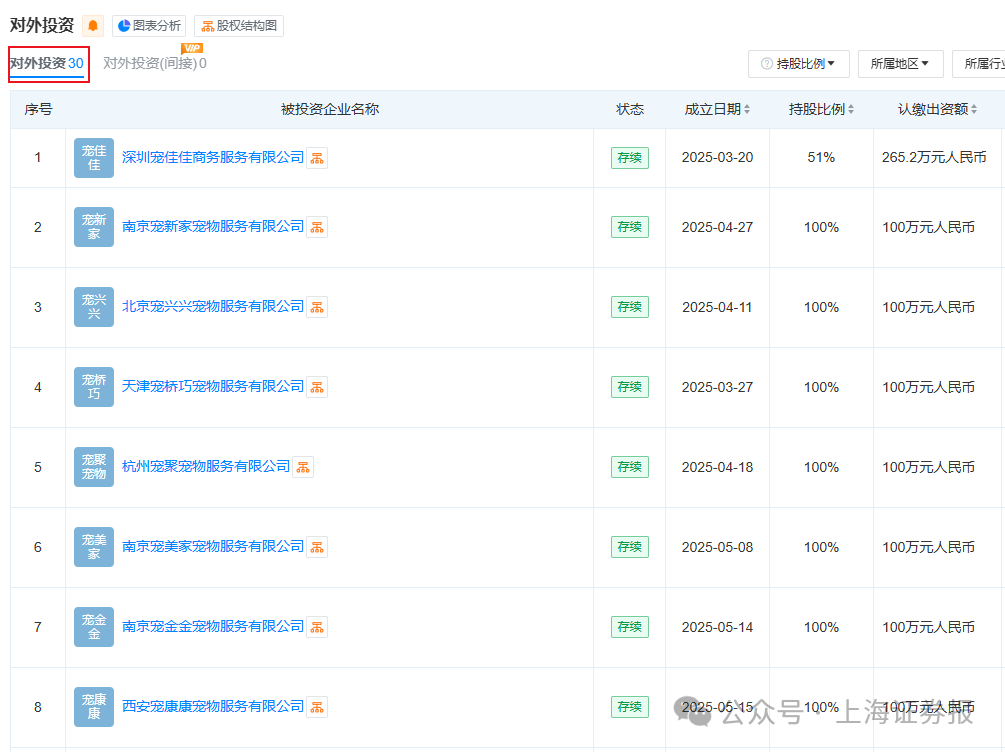Open equity structure icon for 北京宠兴兴宠物服务有限公司
This screenshot has width=1005, height=752.
click(x=317, y=308)
